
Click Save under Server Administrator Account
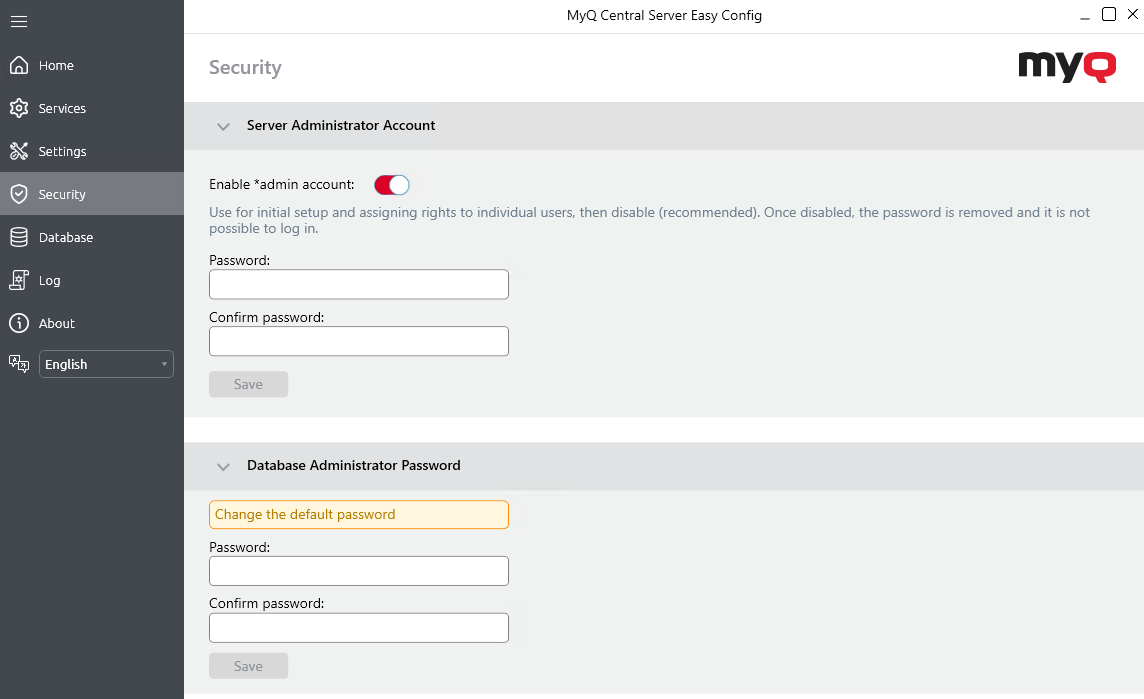coord(248,383)
